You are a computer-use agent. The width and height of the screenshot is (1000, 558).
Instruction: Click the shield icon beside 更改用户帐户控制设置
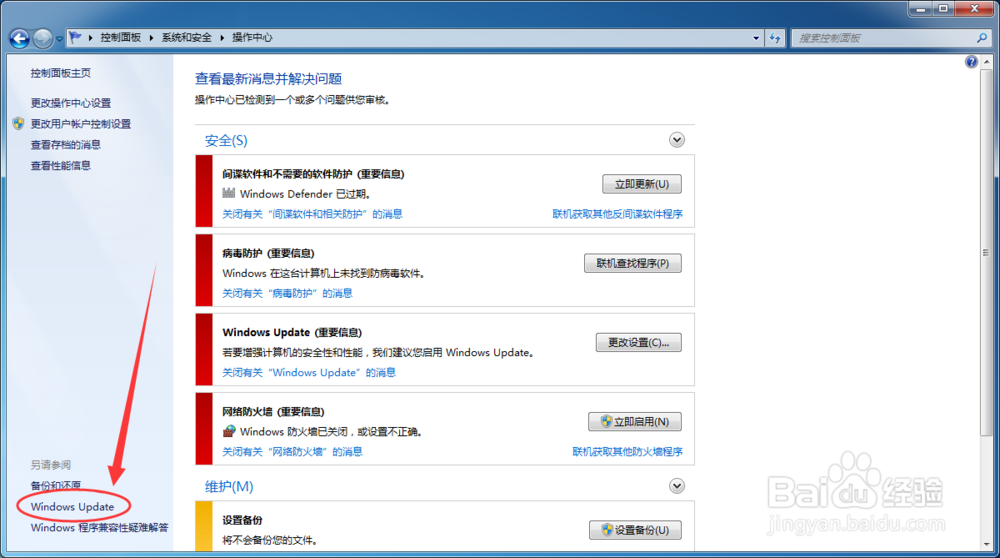18,124
